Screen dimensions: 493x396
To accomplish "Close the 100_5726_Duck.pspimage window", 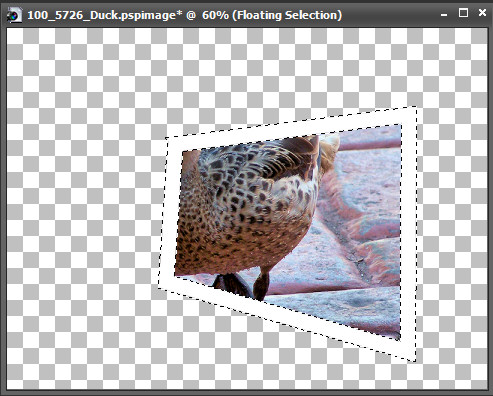I will click(482, 13).
